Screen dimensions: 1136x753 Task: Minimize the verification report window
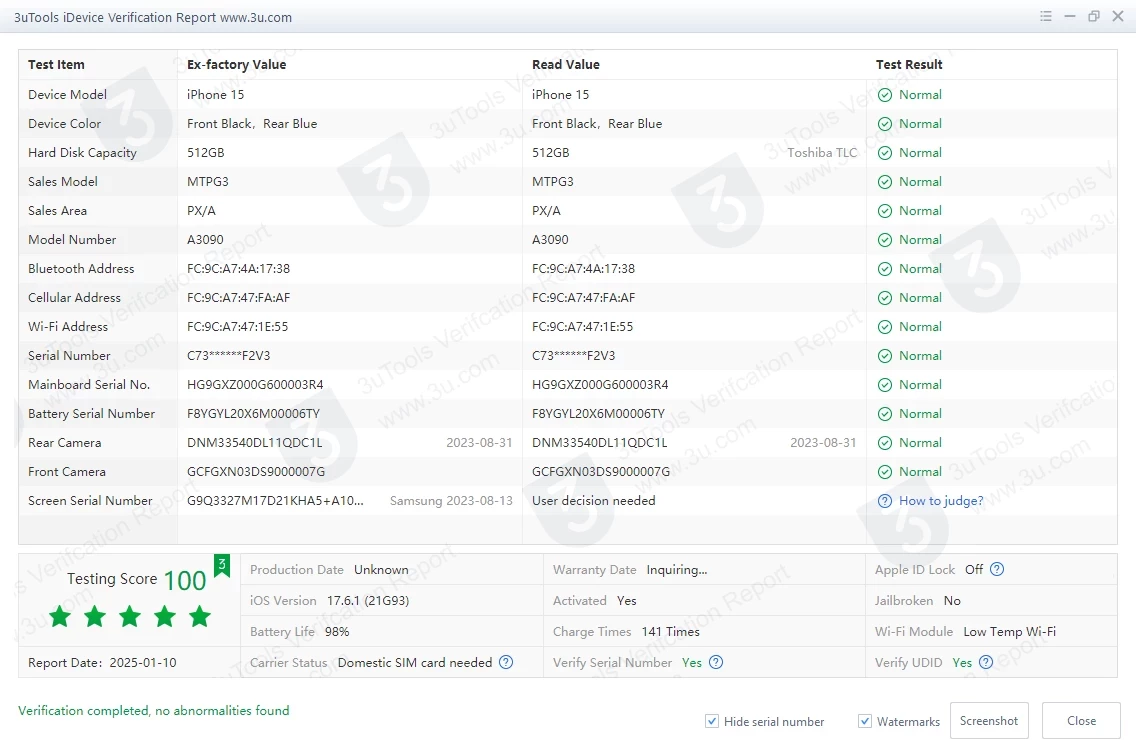pyautogui.click(x=1069, y=16)
